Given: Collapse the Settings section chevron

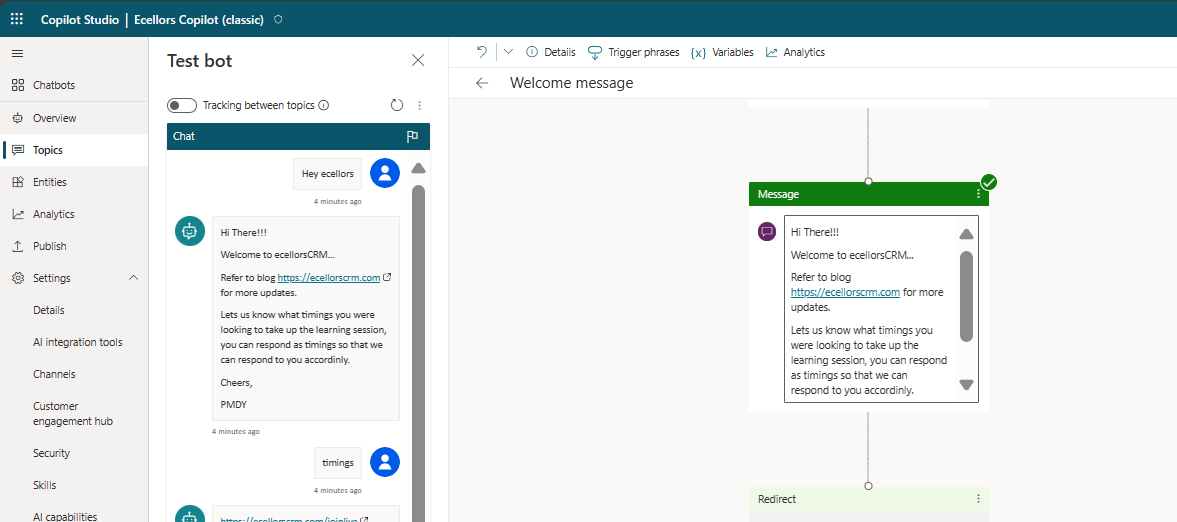Looking at the screenshot, I should pos(134,278).
